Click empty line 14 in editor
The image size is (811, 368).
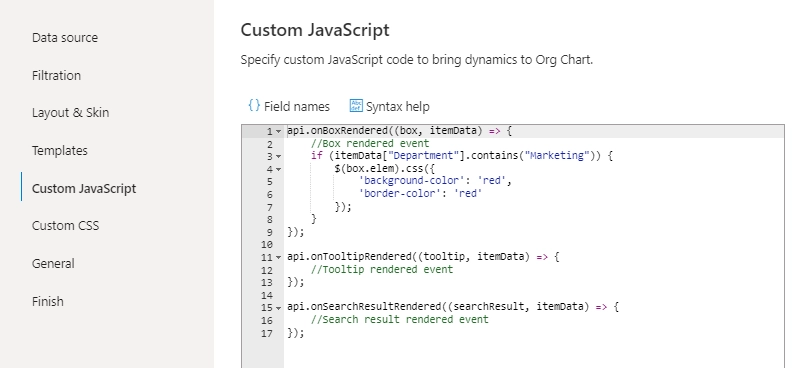tap(534, 295)
